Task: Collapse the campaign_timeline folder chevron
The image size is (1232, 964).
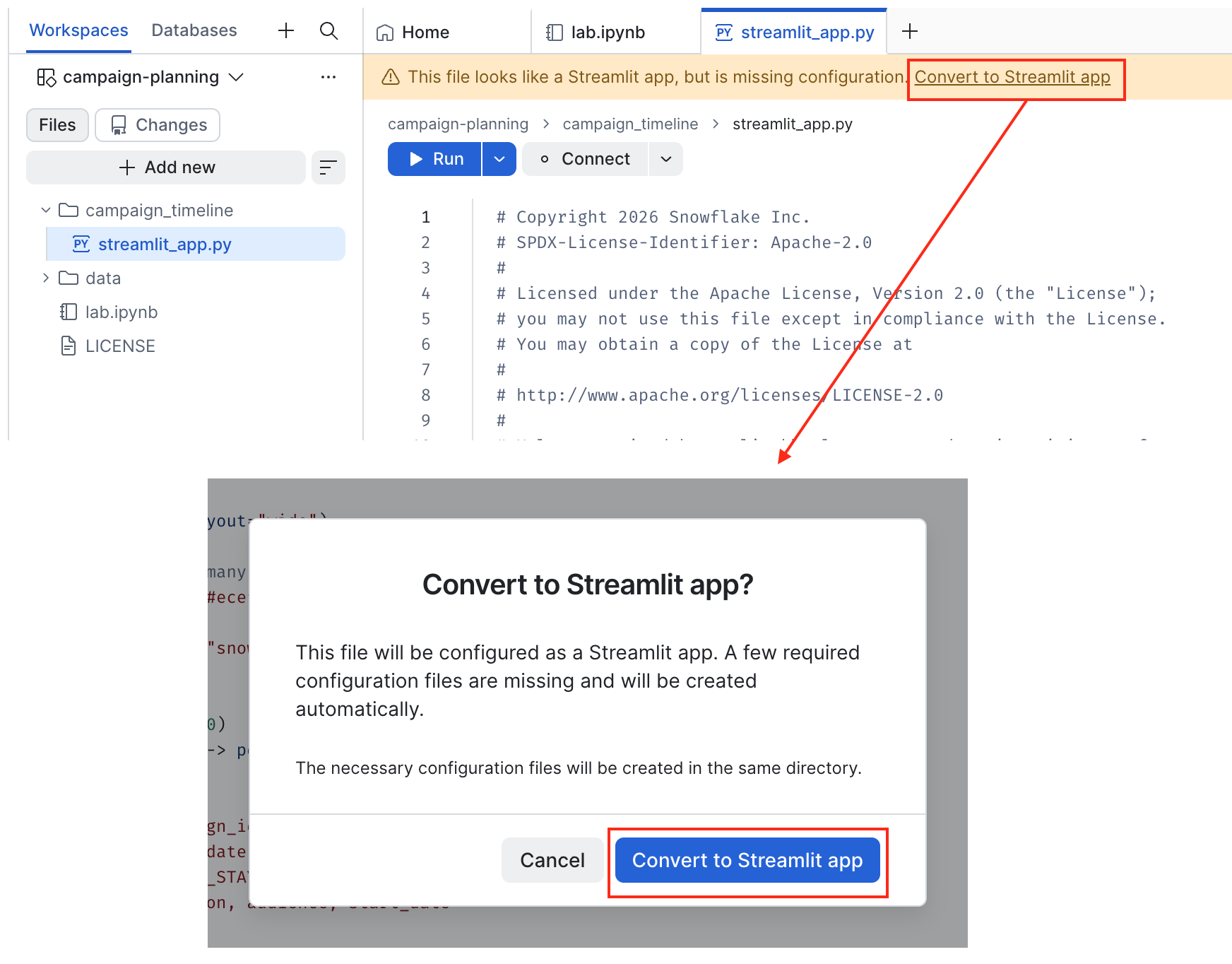Action: [x=46, y=210]
